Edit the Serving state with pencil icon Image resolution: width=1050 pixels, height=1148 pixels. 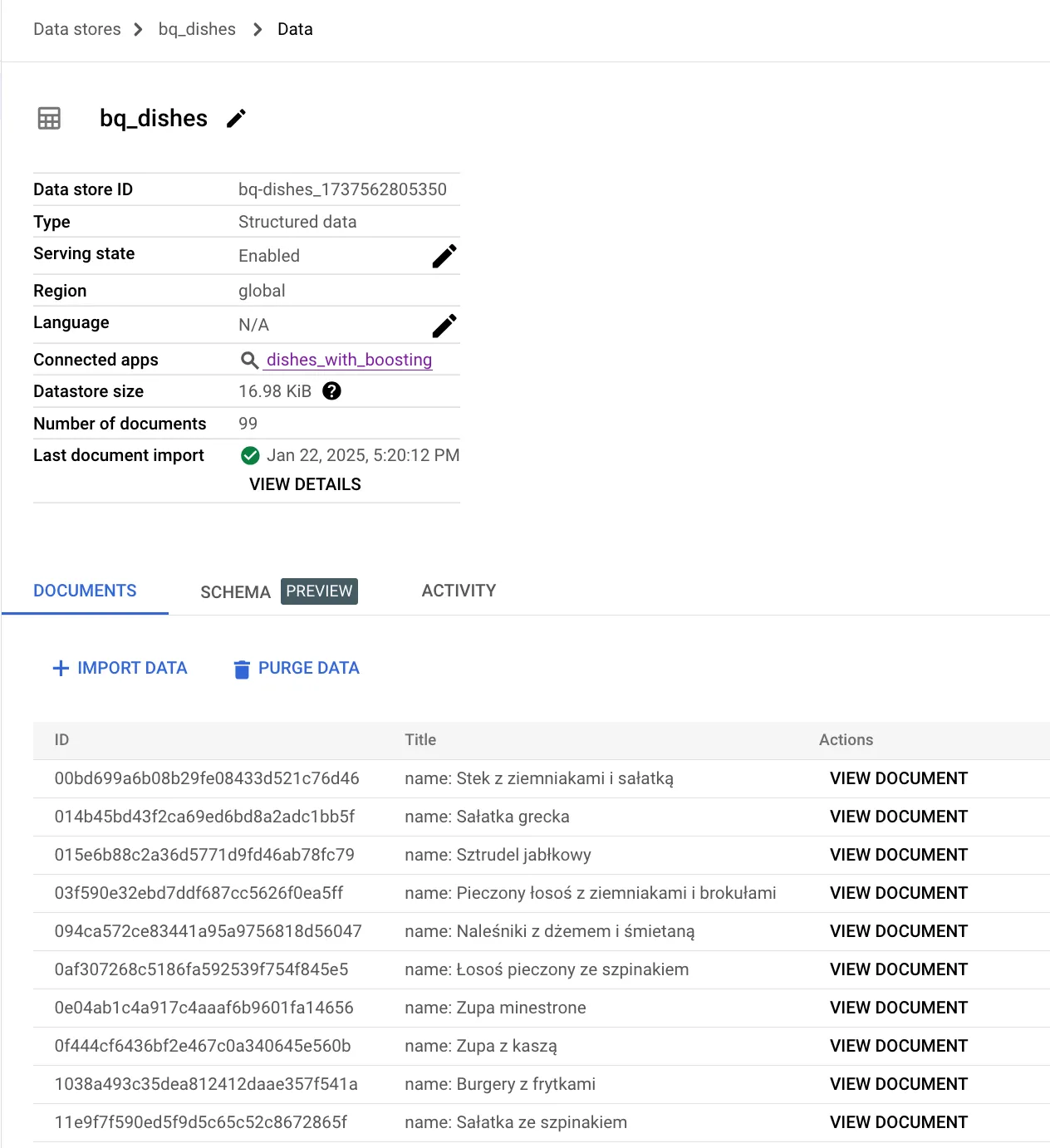(444, 257)
